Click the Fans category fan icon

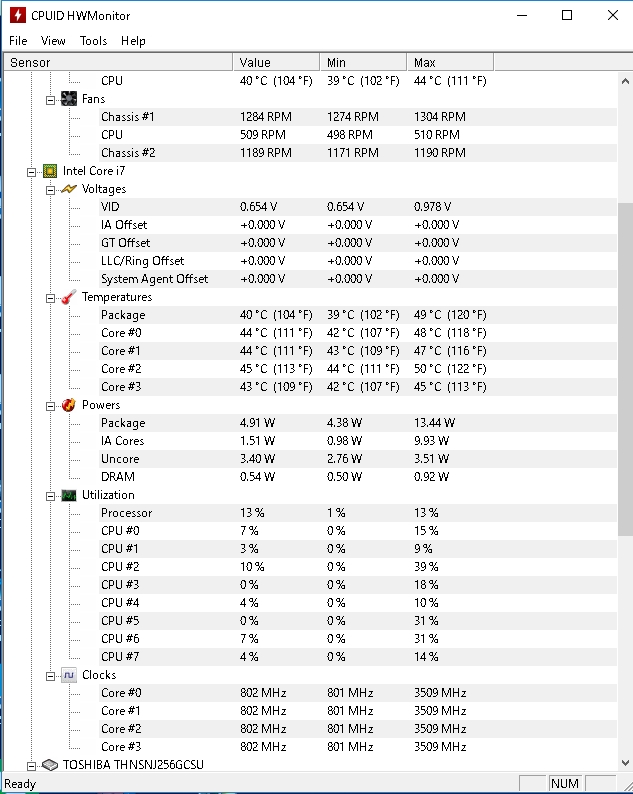[69, 99]
